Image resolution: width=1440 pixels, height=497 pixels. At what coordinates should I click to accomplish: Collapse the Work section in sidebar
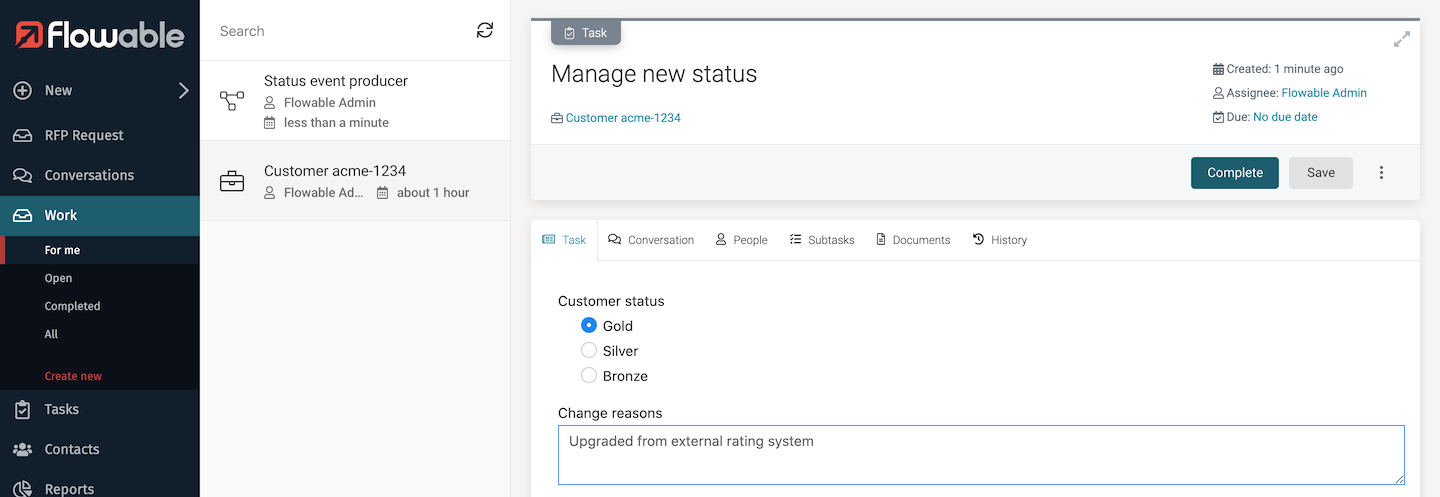(x=60, y=215)
